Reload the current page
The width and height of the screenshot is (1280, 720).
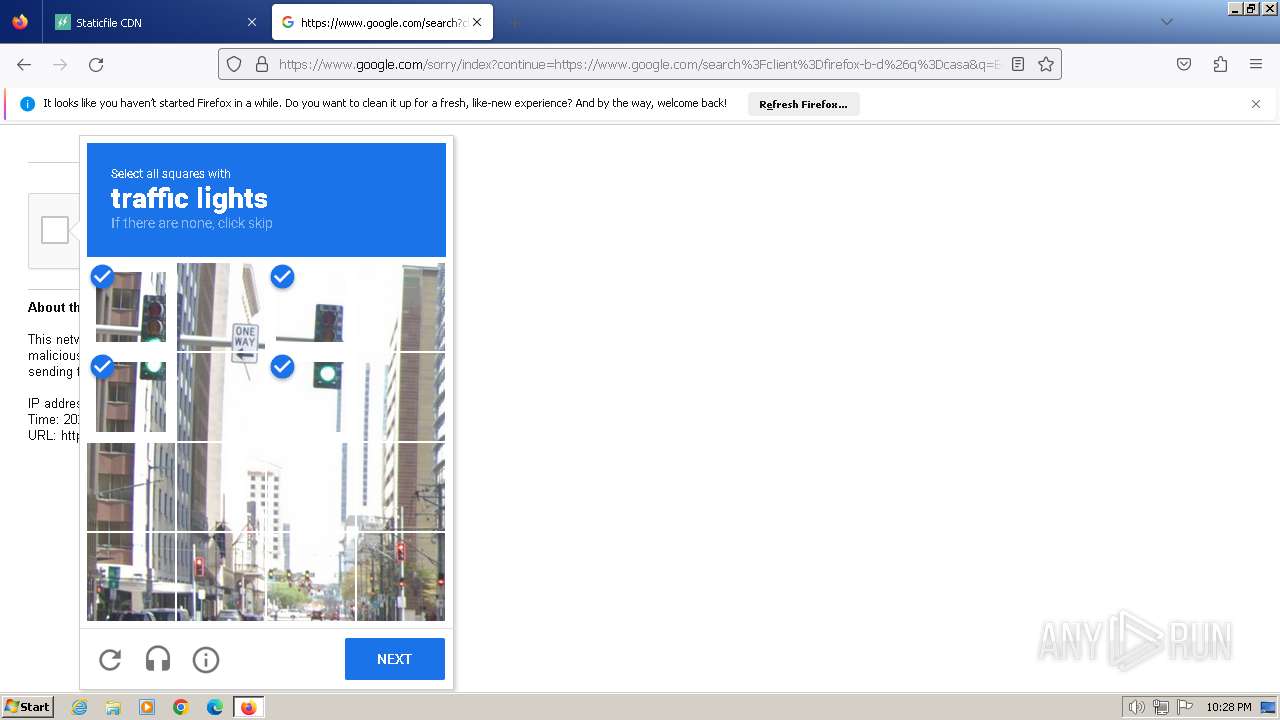[96, 64]
